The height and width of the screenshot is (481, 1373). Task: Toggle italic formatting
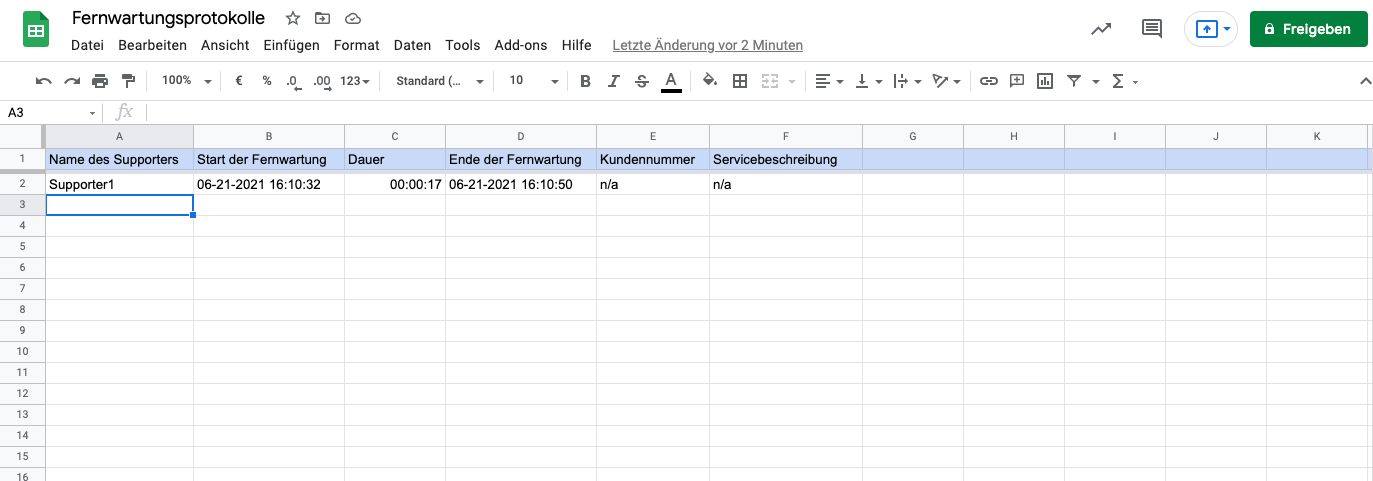click(614, 81)
